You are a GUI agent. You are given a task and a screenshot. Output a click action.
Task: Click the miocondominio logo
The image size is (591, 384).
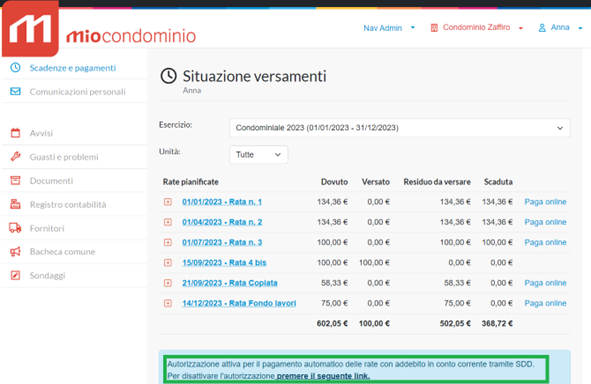pyautogui.click(x=99, y=29)
